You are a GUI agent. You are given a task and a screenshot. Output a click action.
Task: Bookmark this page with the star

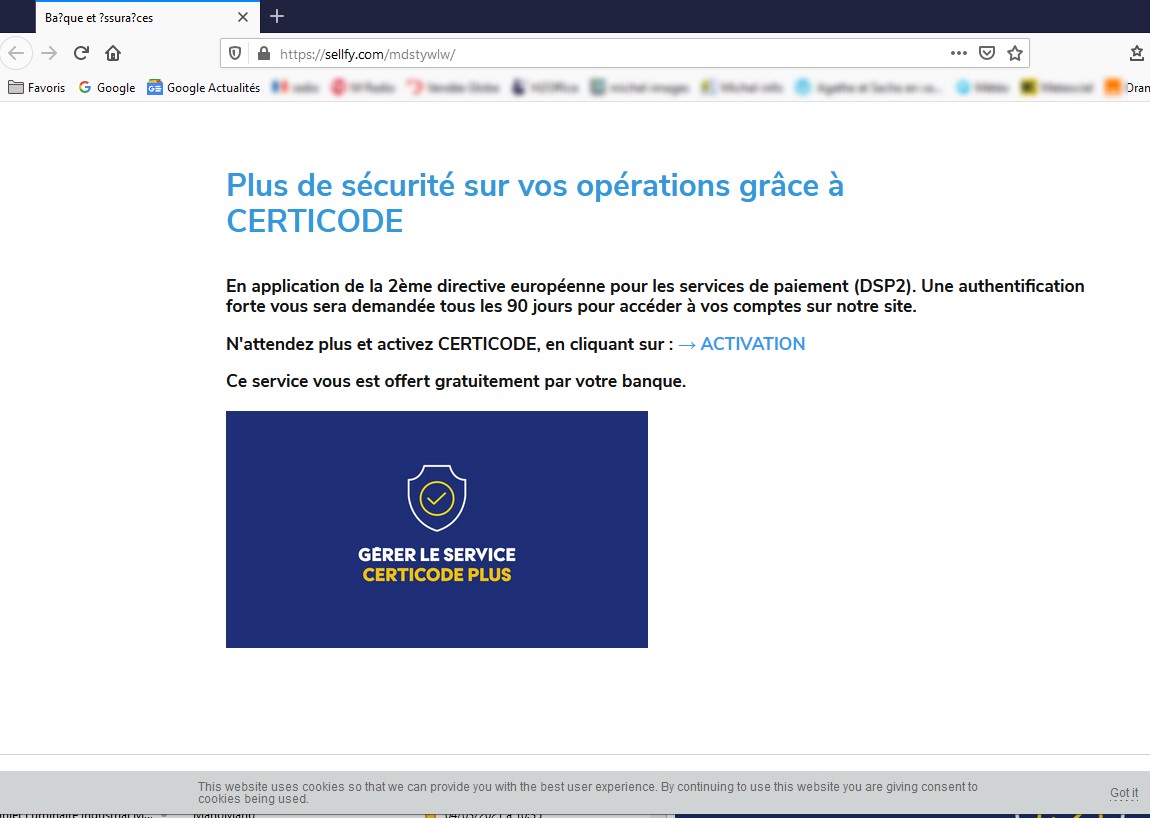pos(1015,53)
